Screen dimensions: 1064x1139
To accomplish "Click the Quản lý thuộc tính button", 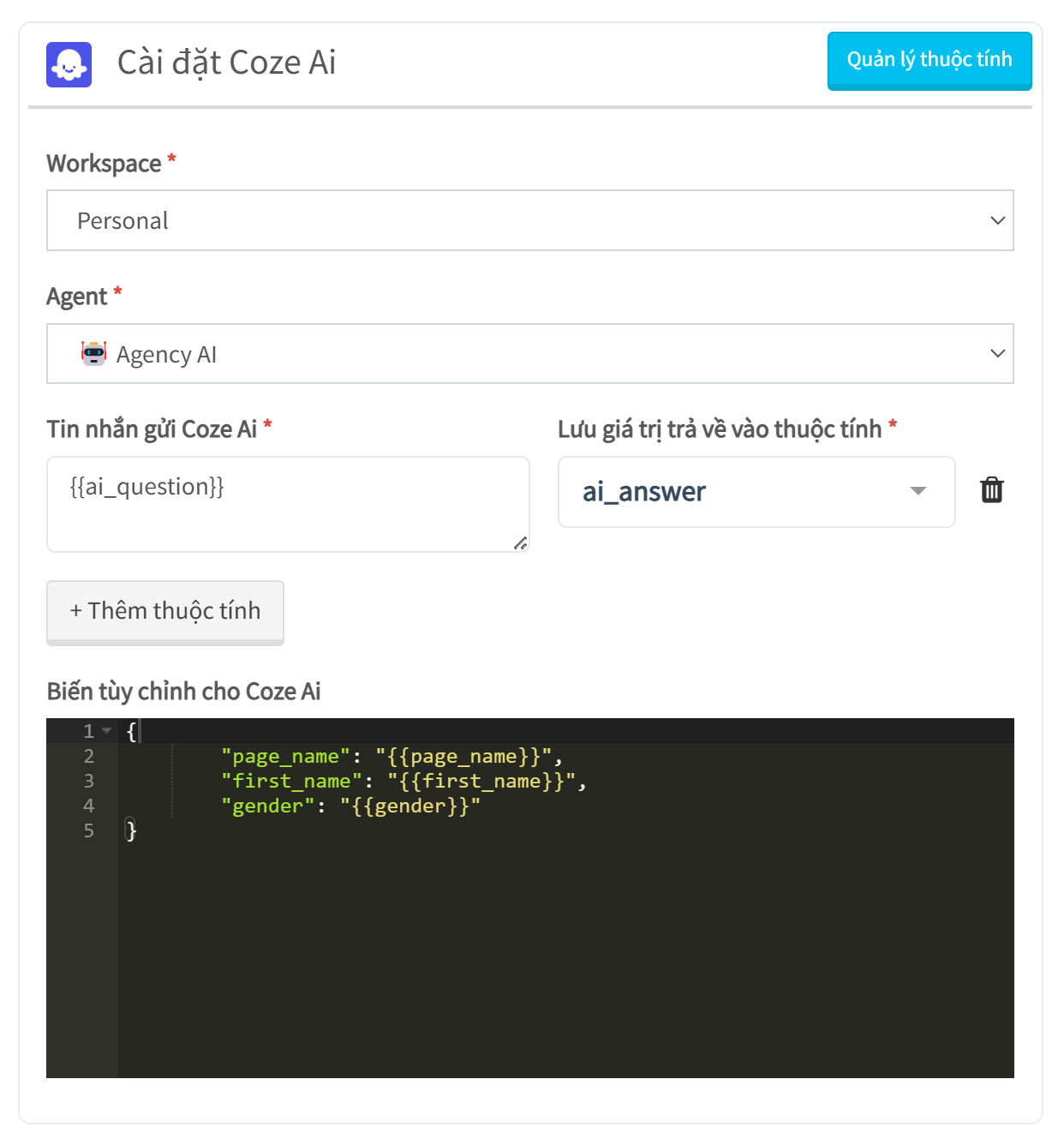I will tap(930, 61).
